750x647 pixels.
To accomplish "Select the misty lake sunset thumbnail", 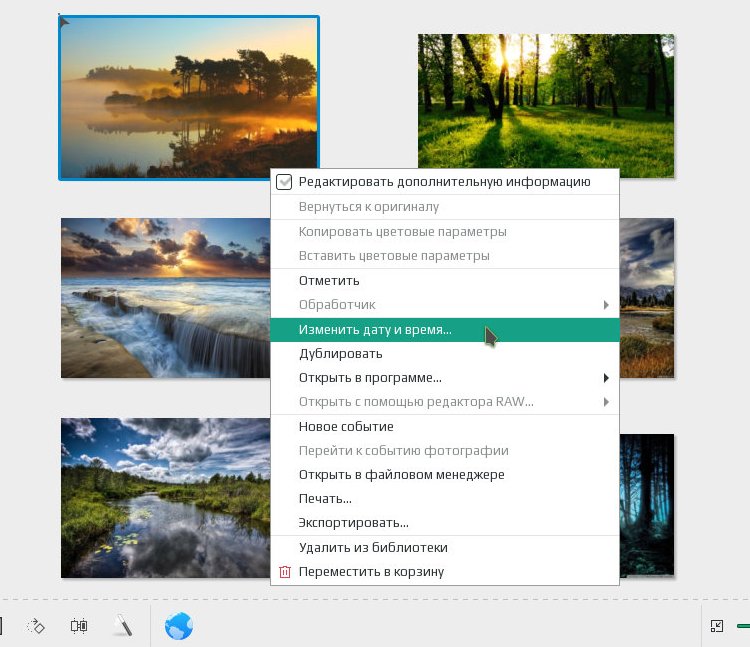I will (188, 98).
